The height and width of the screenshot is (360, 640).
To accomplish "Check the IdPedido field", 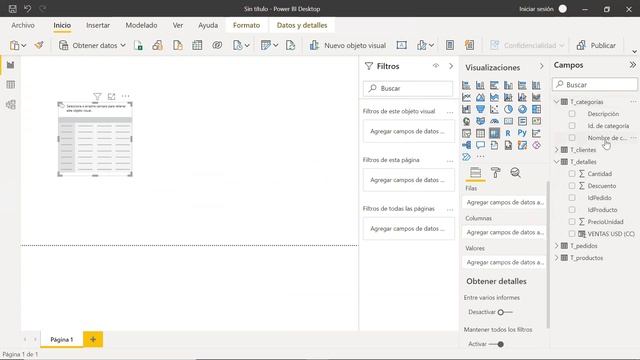I will [x=572, y=198].
